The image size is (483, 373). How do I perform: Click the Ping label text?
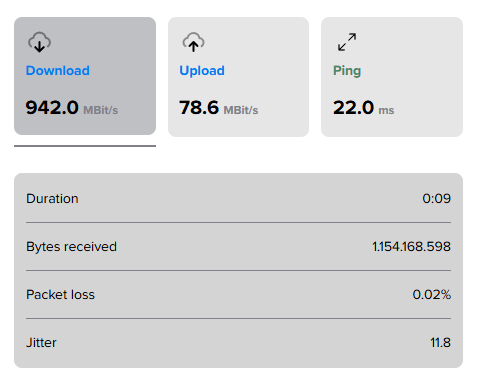tap(347, 71)
